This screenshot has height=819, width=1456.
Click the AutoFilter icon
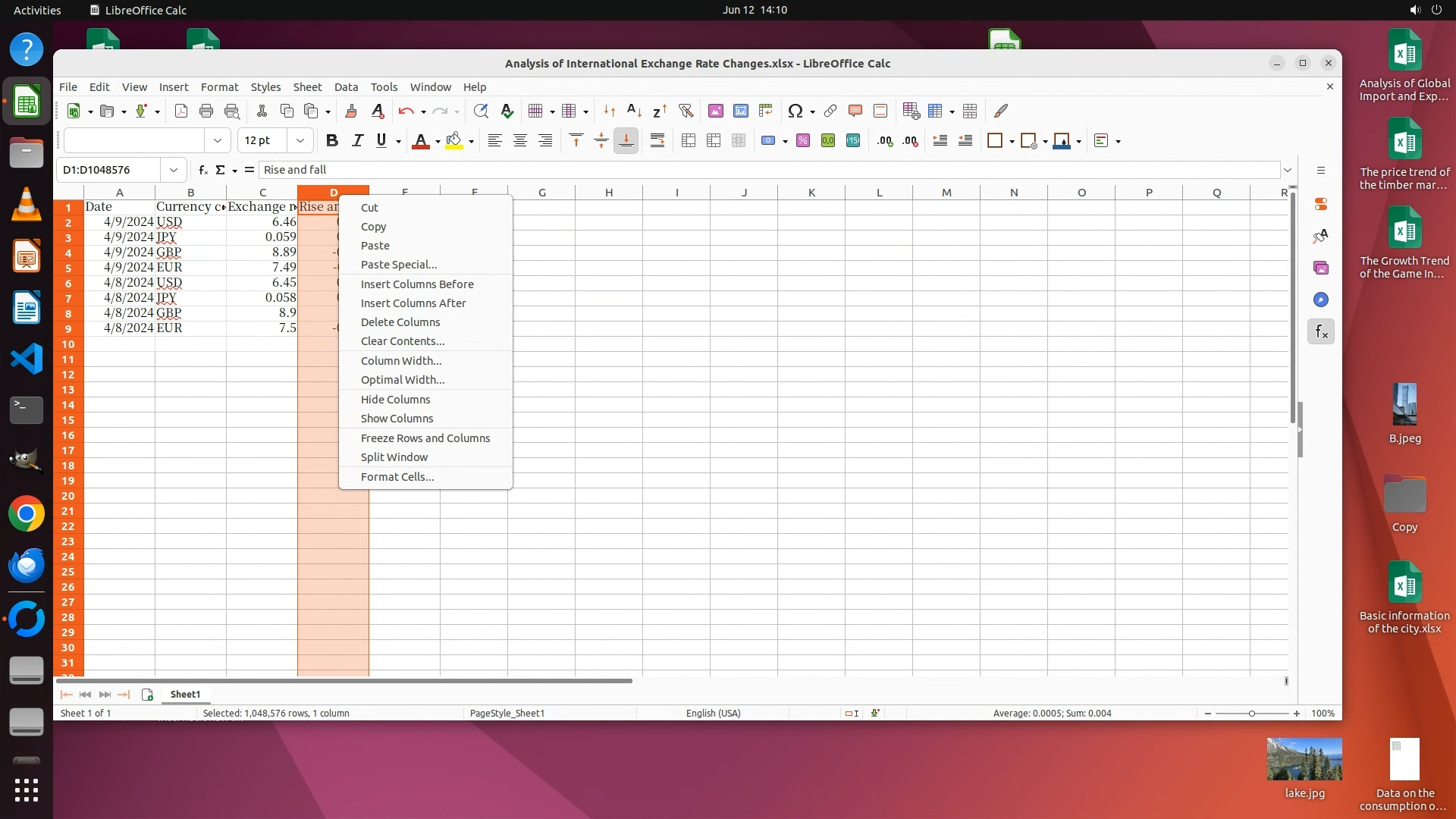(x=686, y=111)
